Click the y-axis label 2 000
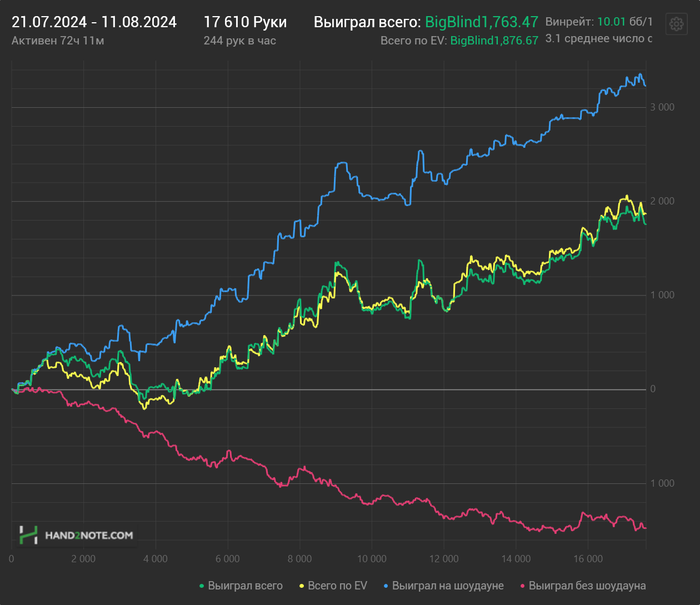Screen dimensions: 700x605 pyautogui.click(x=662, y=201)
